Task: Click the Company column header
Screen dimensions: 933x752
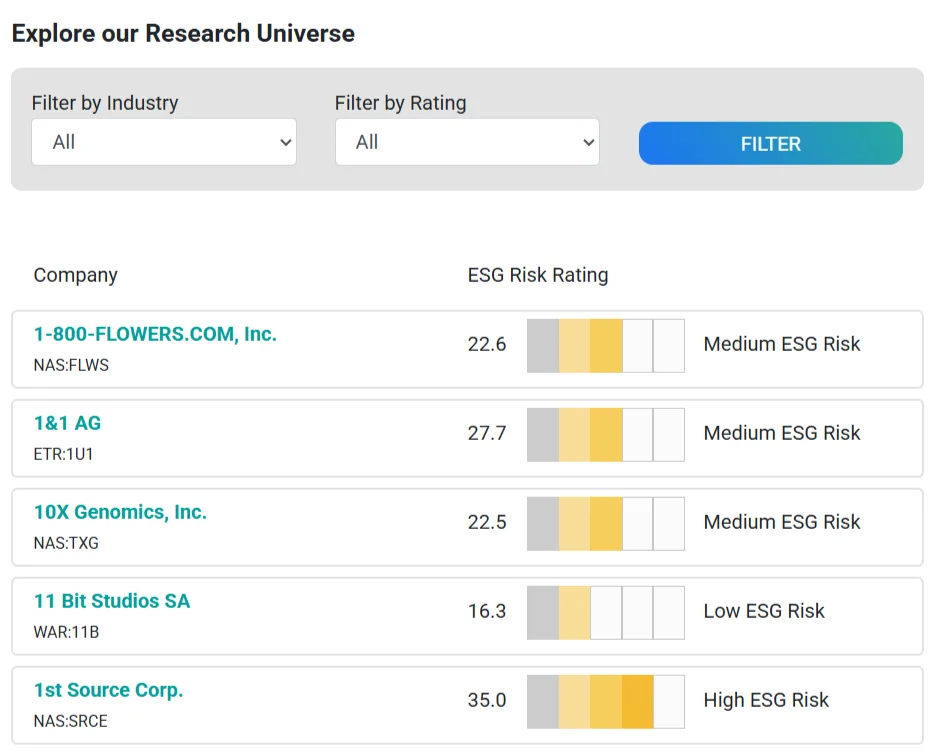Action: point(76,275)
